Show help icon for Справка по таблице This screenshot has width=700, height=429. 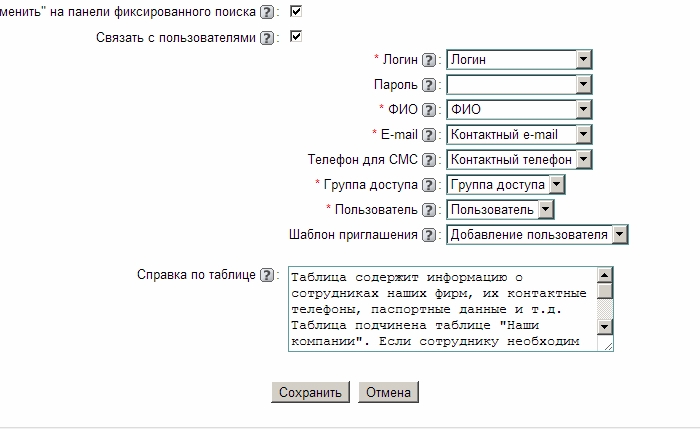[267, 275]
